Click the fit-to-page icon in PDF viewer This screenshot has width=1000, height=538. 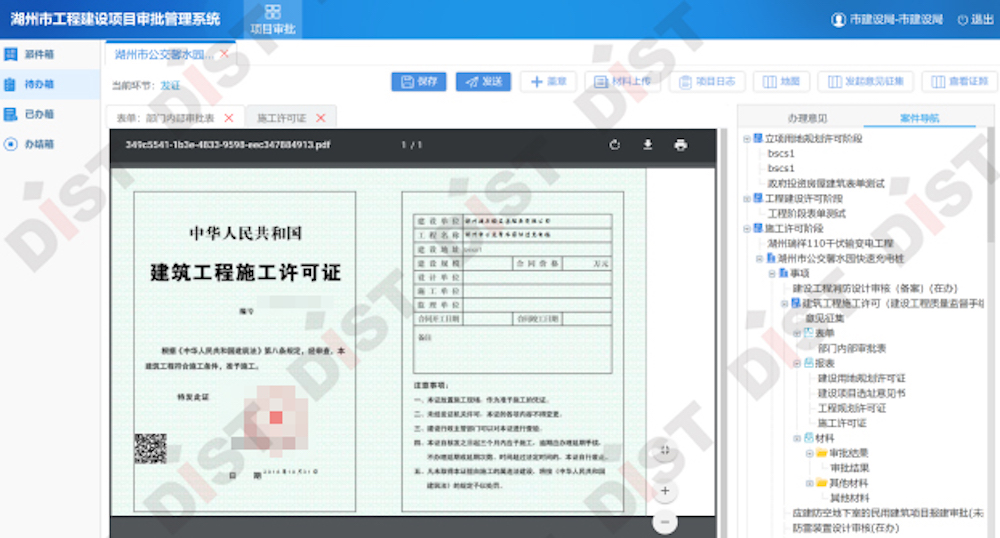(x=664, y=451)
